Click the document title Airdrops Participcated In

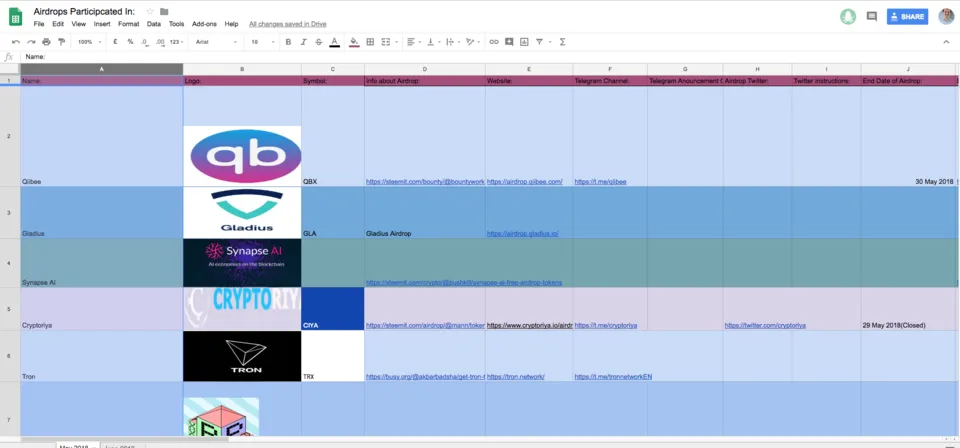[x=84, y=11]
